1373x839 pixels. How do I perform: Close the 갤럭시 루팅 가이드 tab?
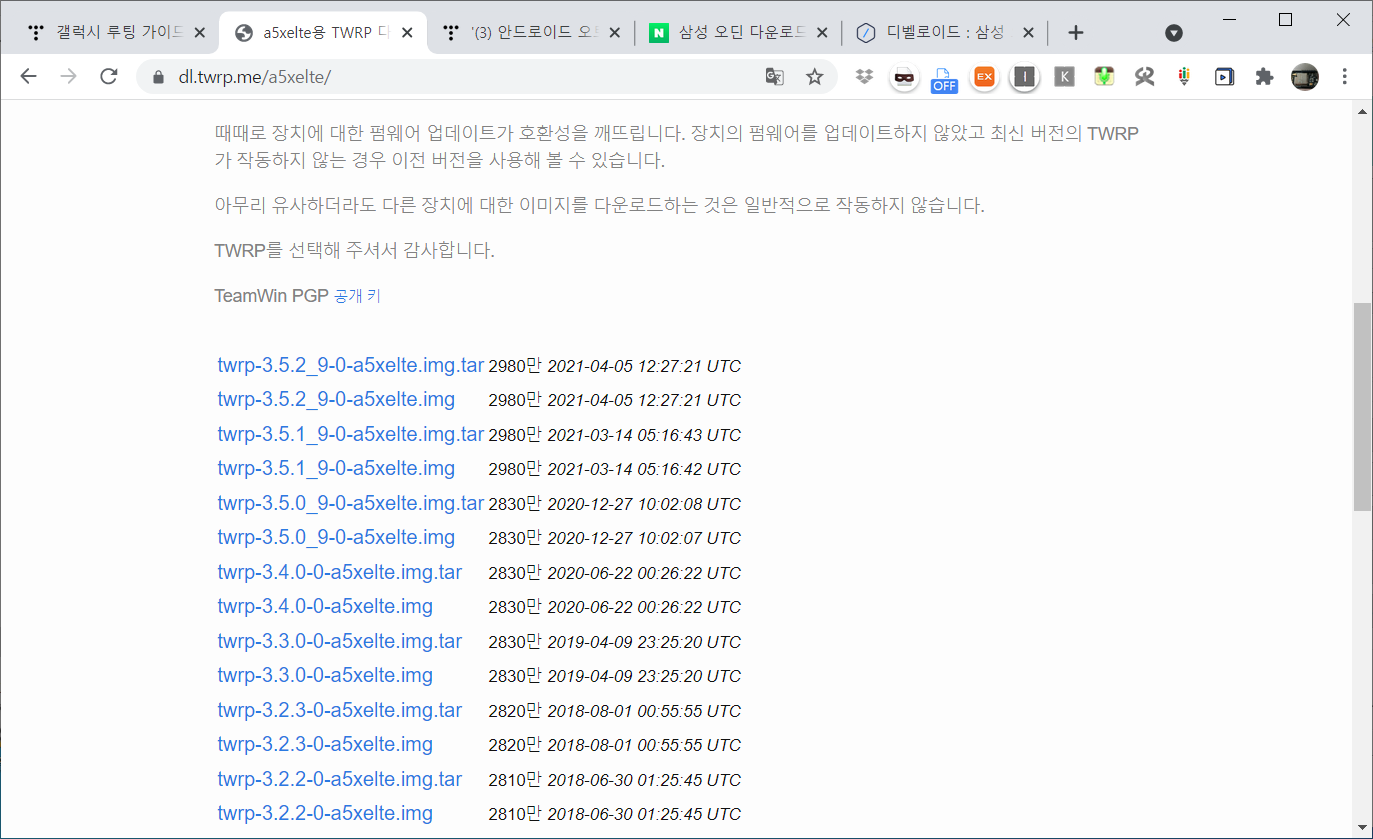(x=200, y=33)
